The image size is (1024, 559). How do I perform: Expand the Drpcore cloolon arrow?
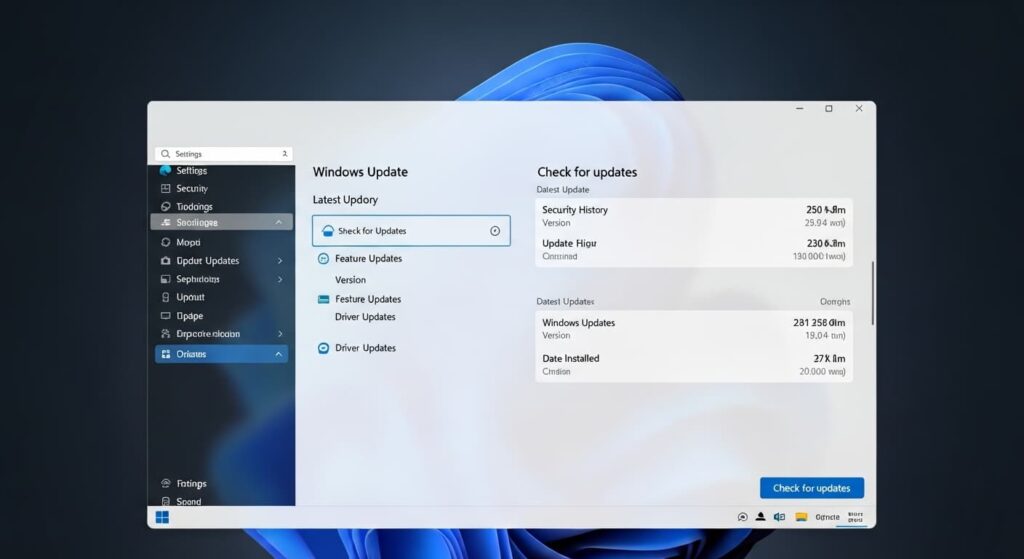[x=280, y=334]
